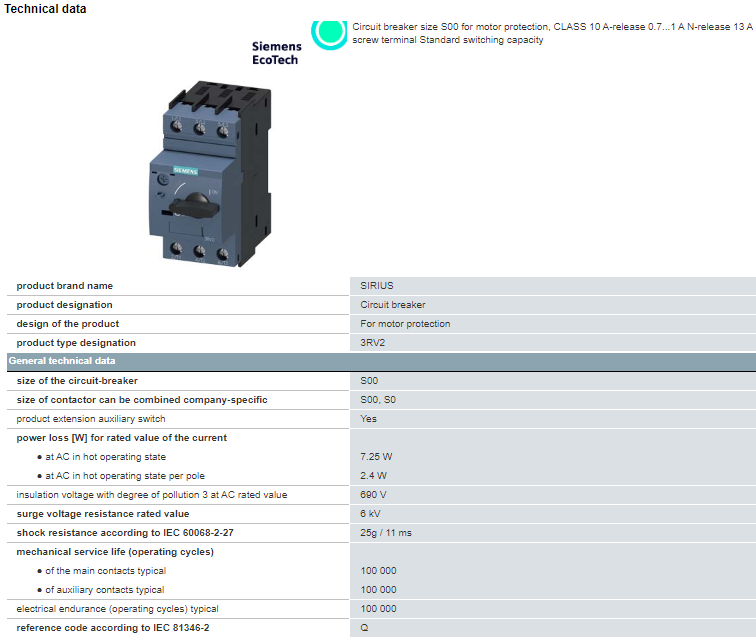This screenshot has width=756, height=637.
Task: Click 'shock resistance according to IEC 60068-2-27'
Action: click(x=125, y=533)
